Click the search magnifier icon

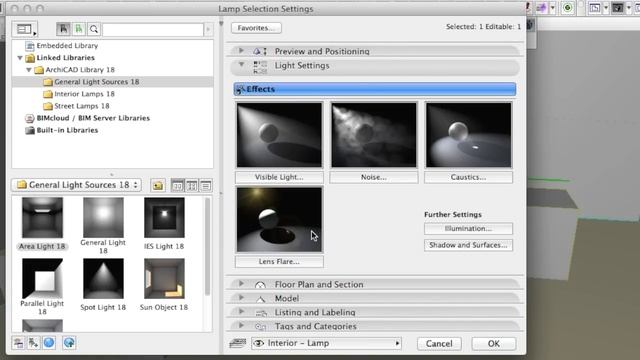point(93,29)
